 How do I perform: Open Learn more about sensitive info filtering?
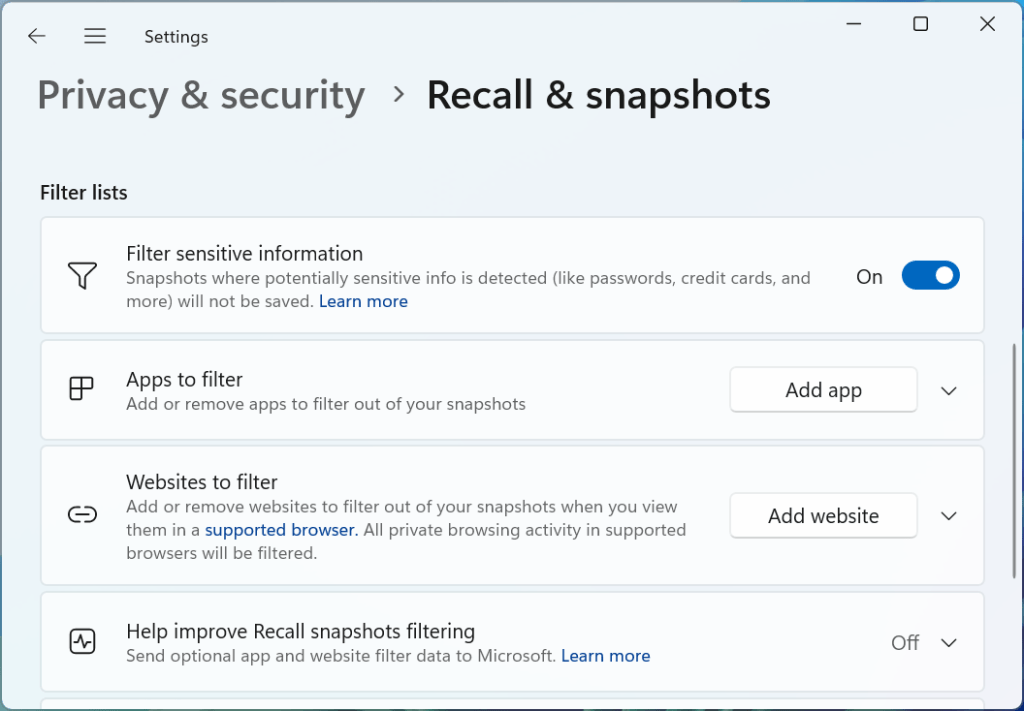363,301
